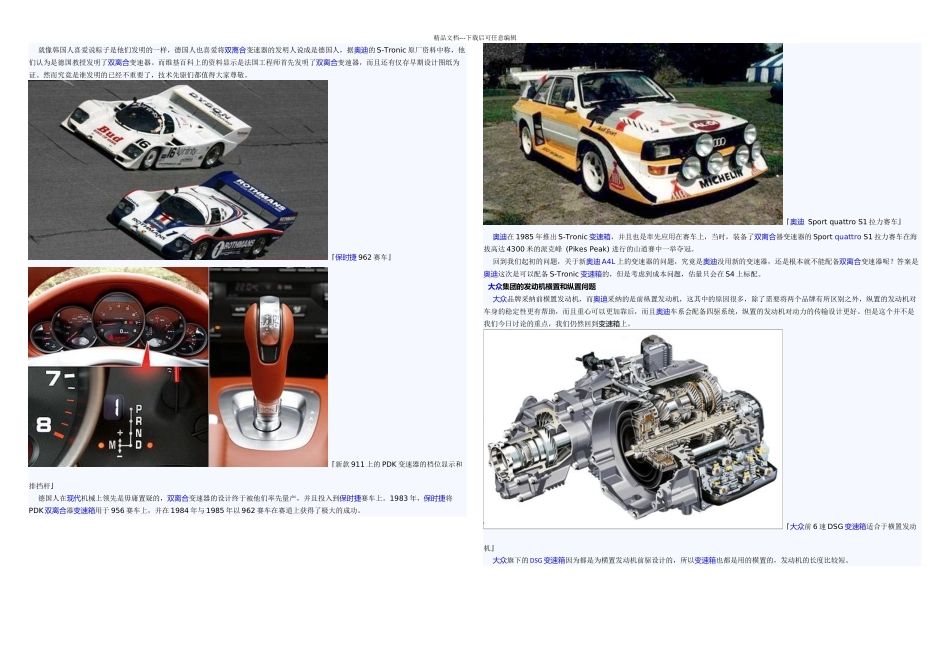This screenshot has width=950, height=672.
Task: Click the 变速箱 link after 1985年推出S-Tronic
Action: pyautogui.click(x=600, y=237)
